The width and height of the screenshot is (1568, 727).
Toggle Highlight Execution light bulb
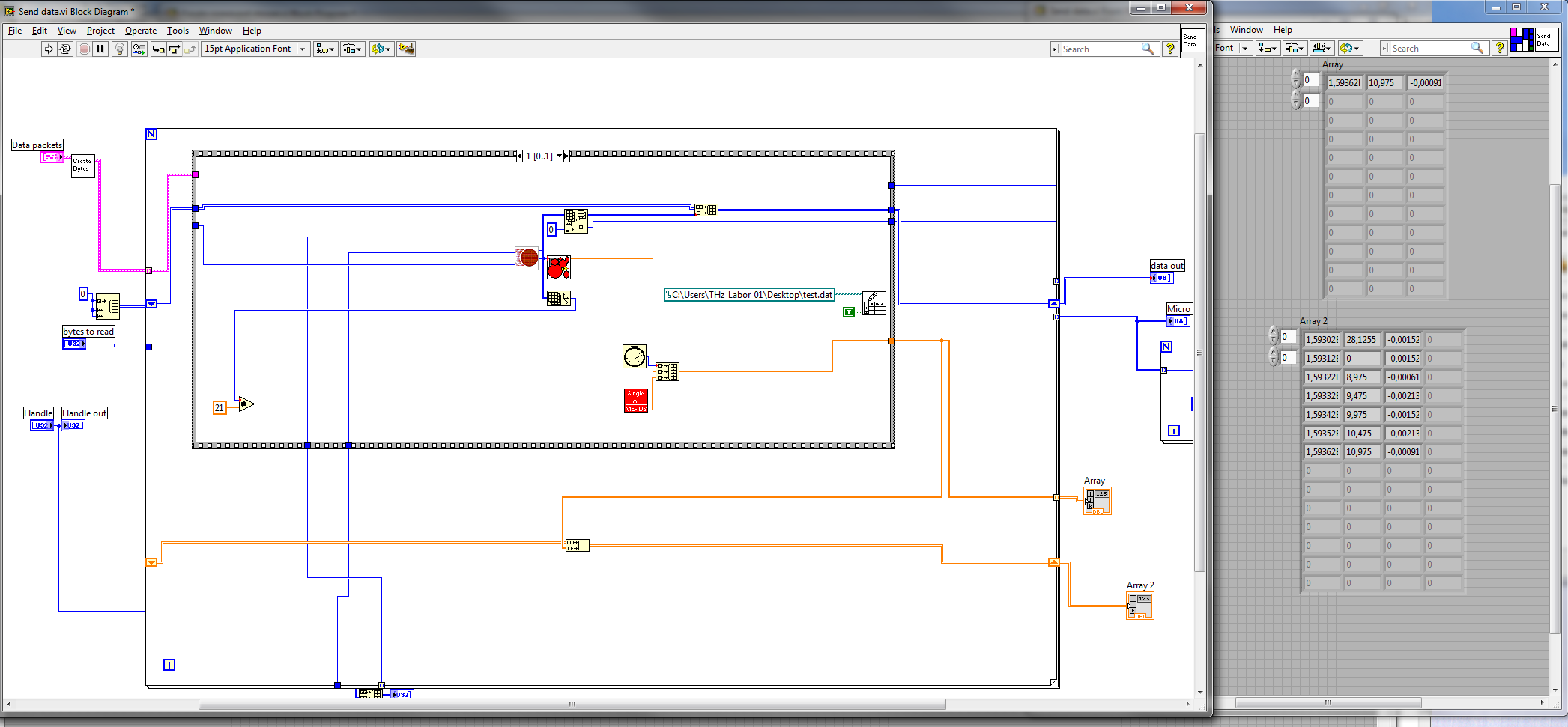pos(119,49)
